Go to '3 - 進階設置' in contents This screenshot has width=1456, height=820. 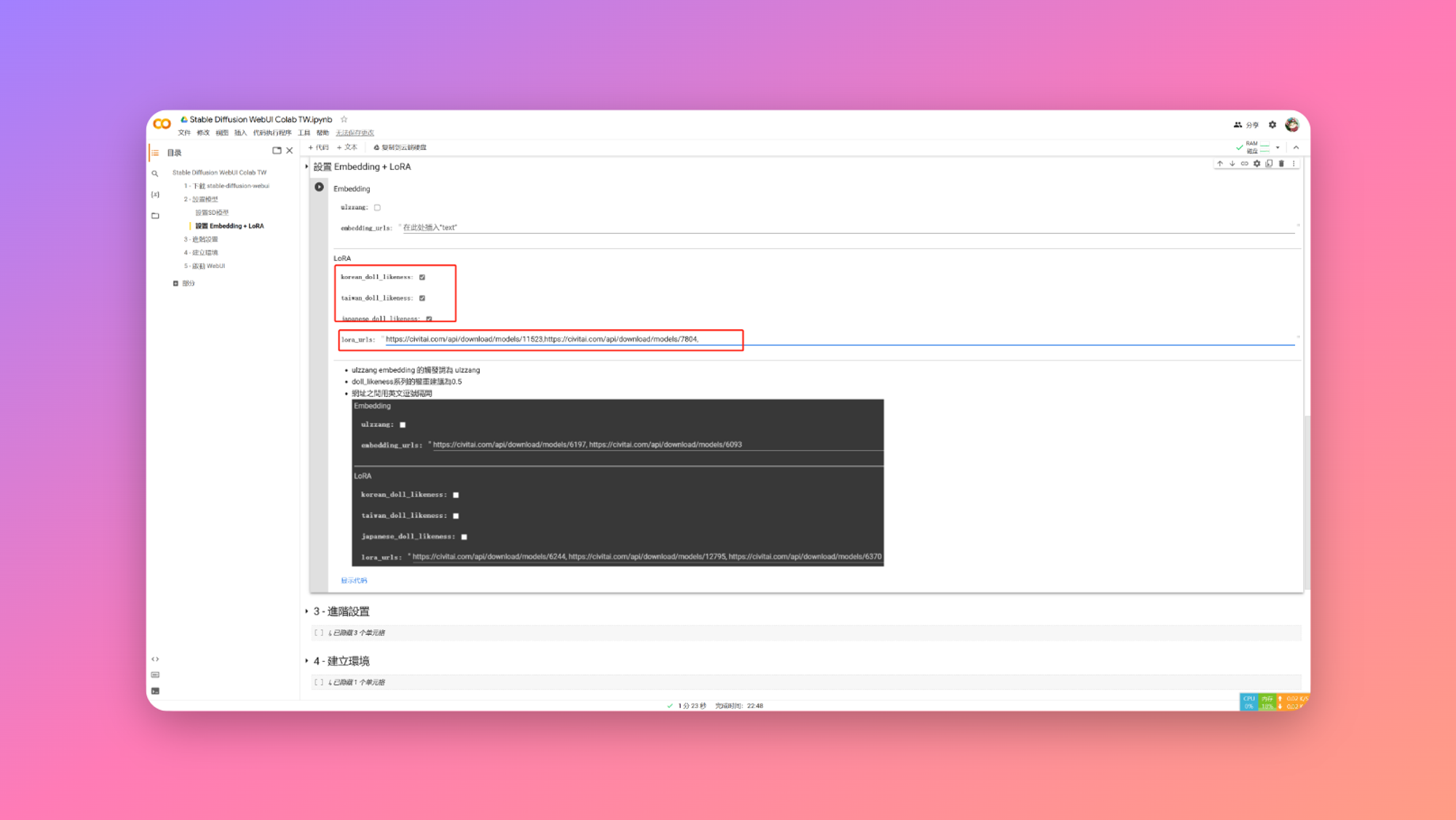click(201, 239)
